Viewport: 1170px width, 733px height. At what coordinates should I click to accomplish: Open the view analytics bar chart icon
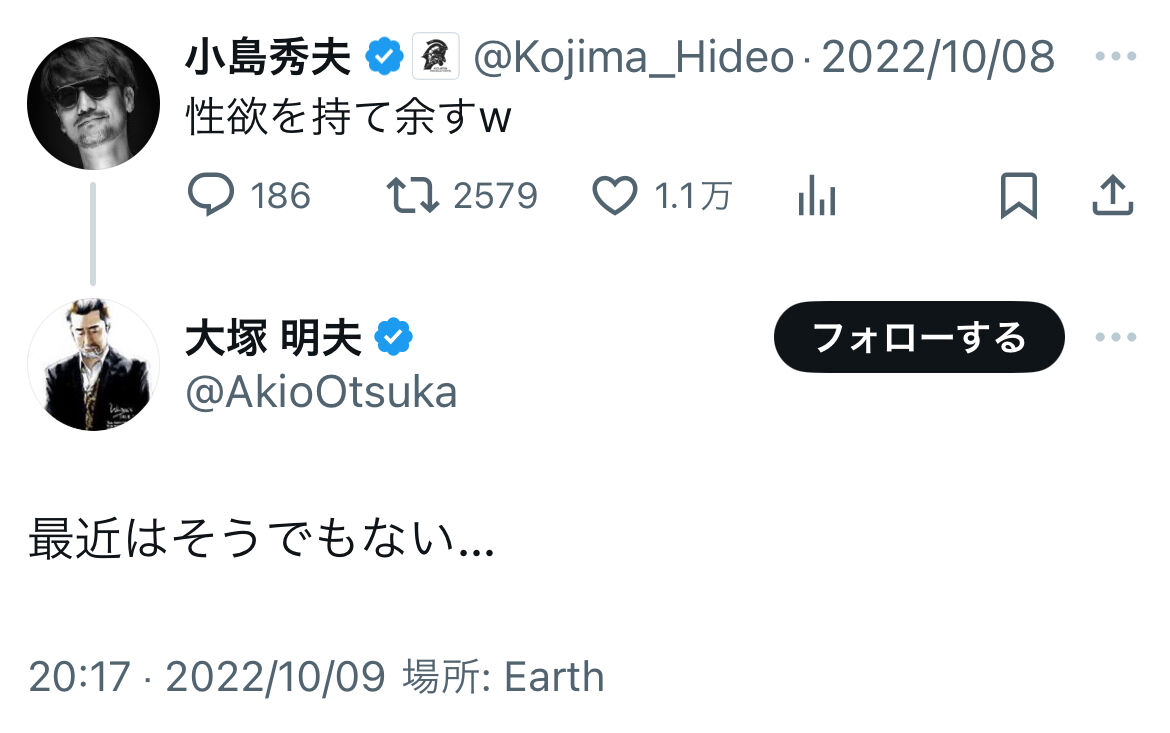[x=816, y=197]
